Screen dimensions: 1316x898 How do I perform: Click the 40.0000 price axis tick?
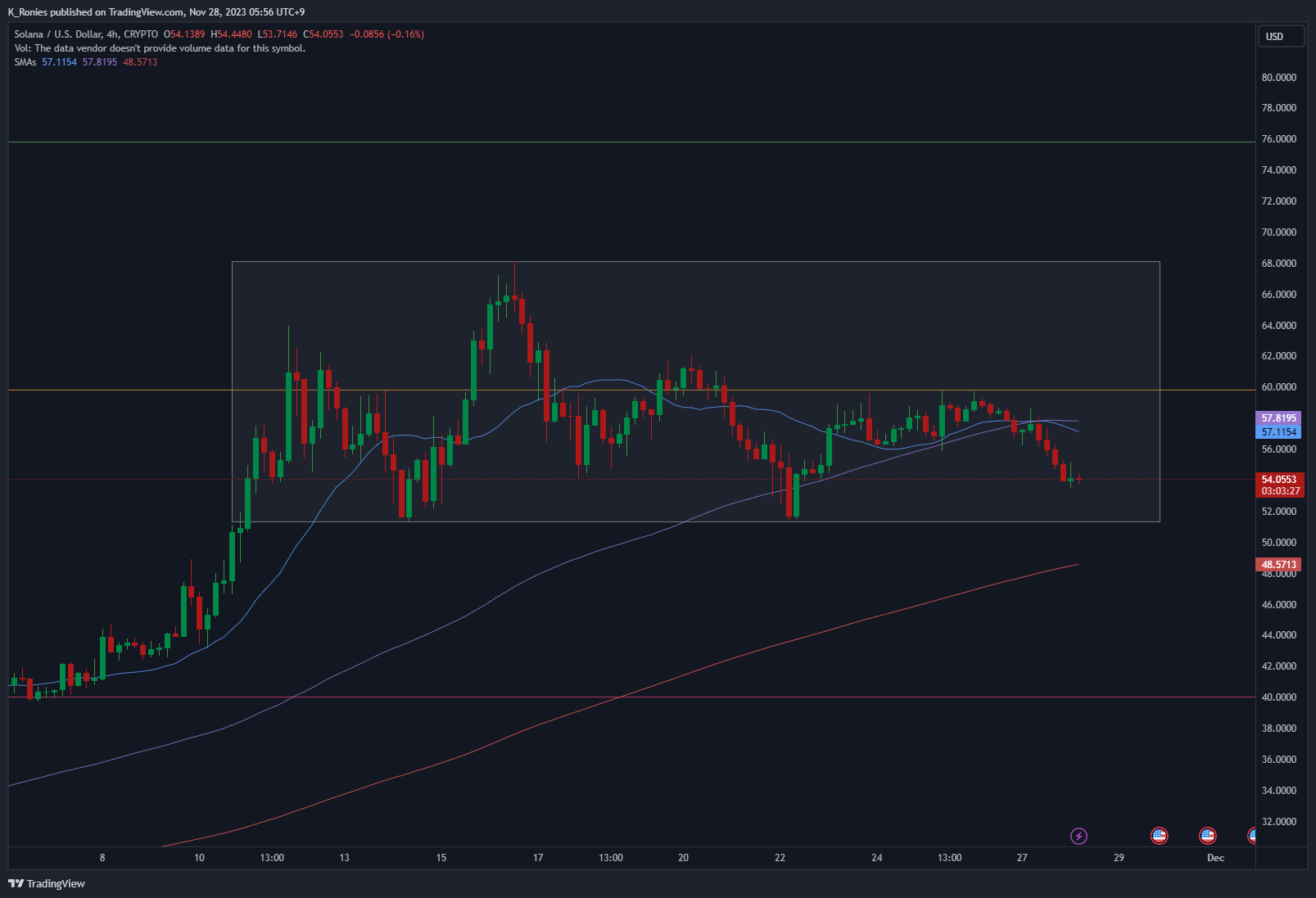1279,697
